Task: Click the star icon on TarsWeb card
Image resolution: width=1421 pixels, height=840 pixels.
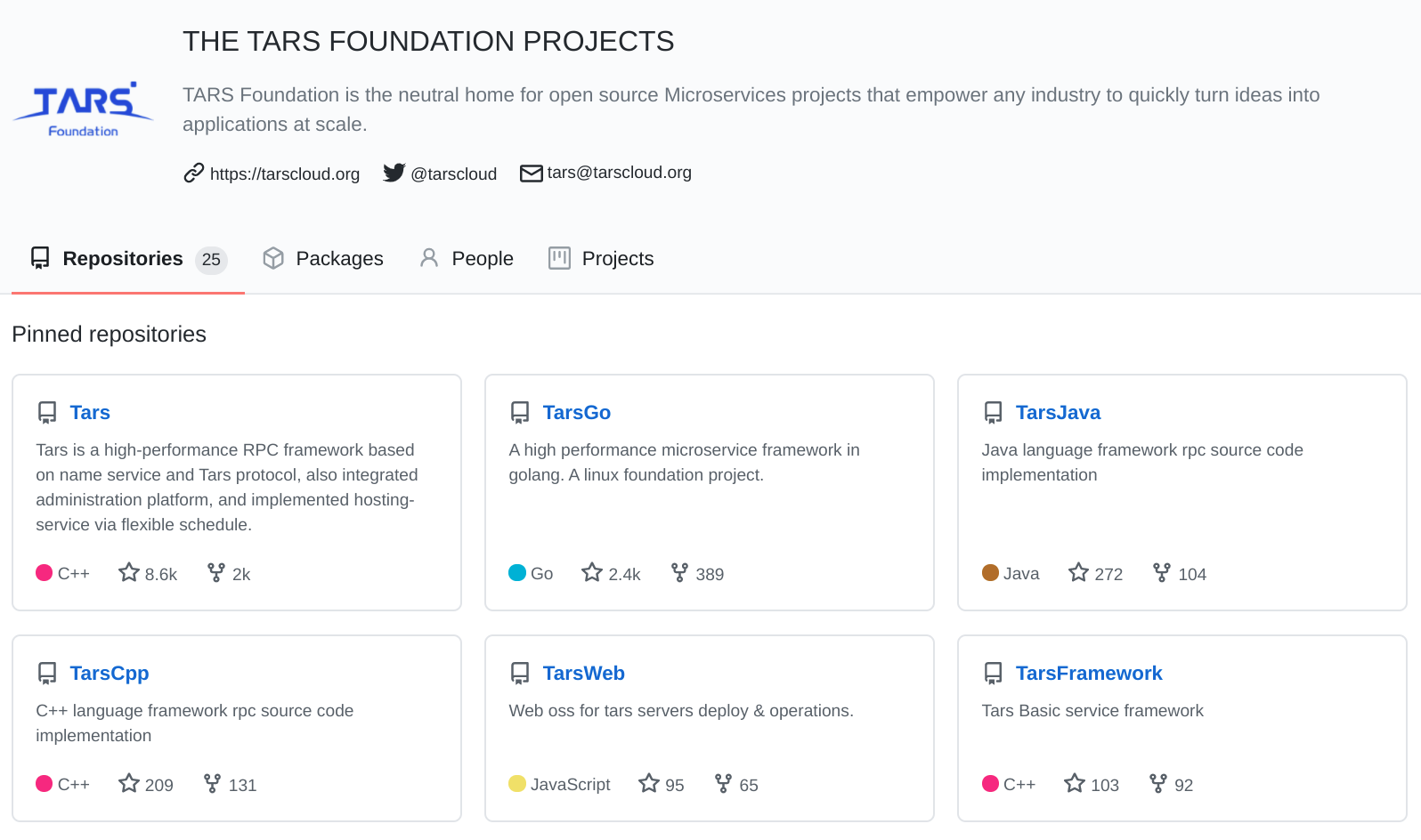Action: (649, 784)
